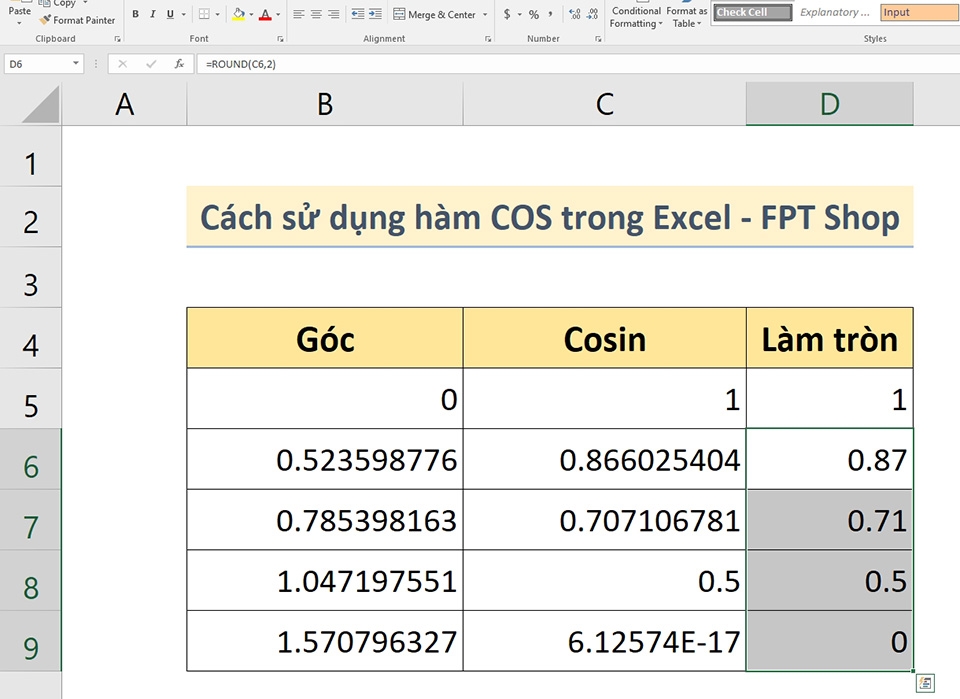The width and height of the screenshot is (960, 699).
Task: Apply italic formatting
Action: coord(152,15)
